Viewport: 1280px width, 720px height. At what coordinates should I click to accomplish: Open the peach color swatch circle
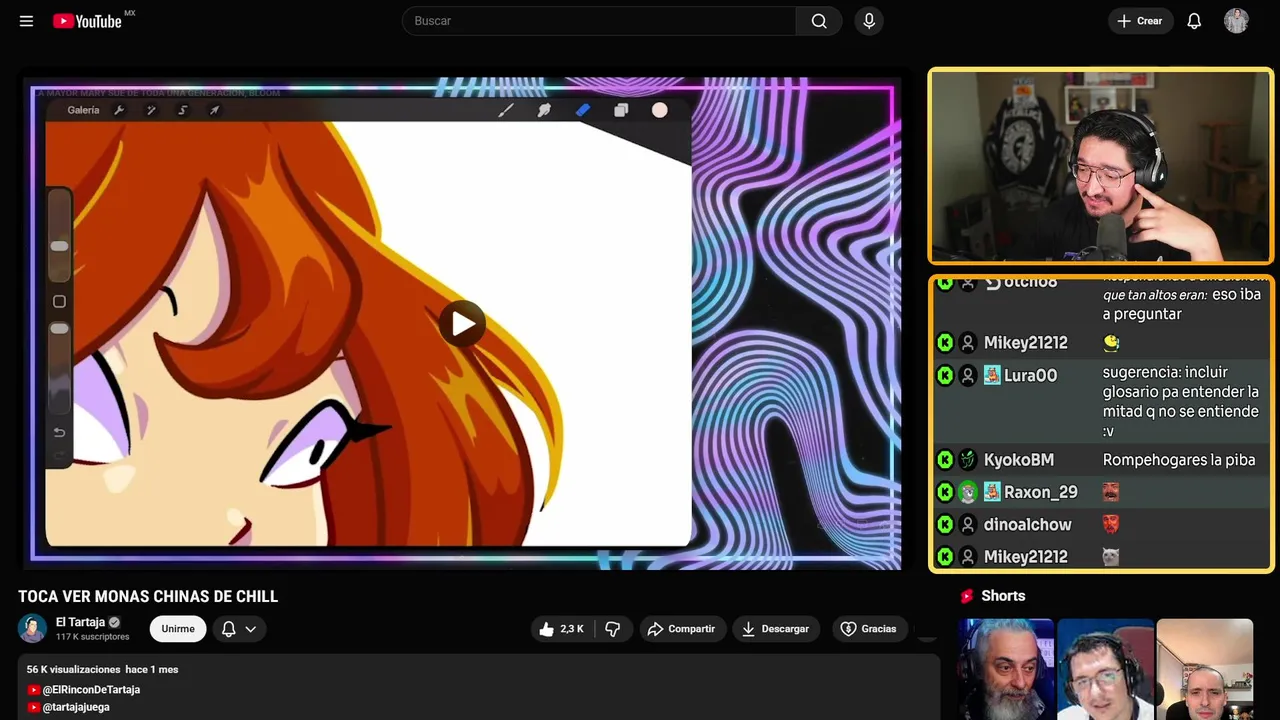click(x=660, y=110)
